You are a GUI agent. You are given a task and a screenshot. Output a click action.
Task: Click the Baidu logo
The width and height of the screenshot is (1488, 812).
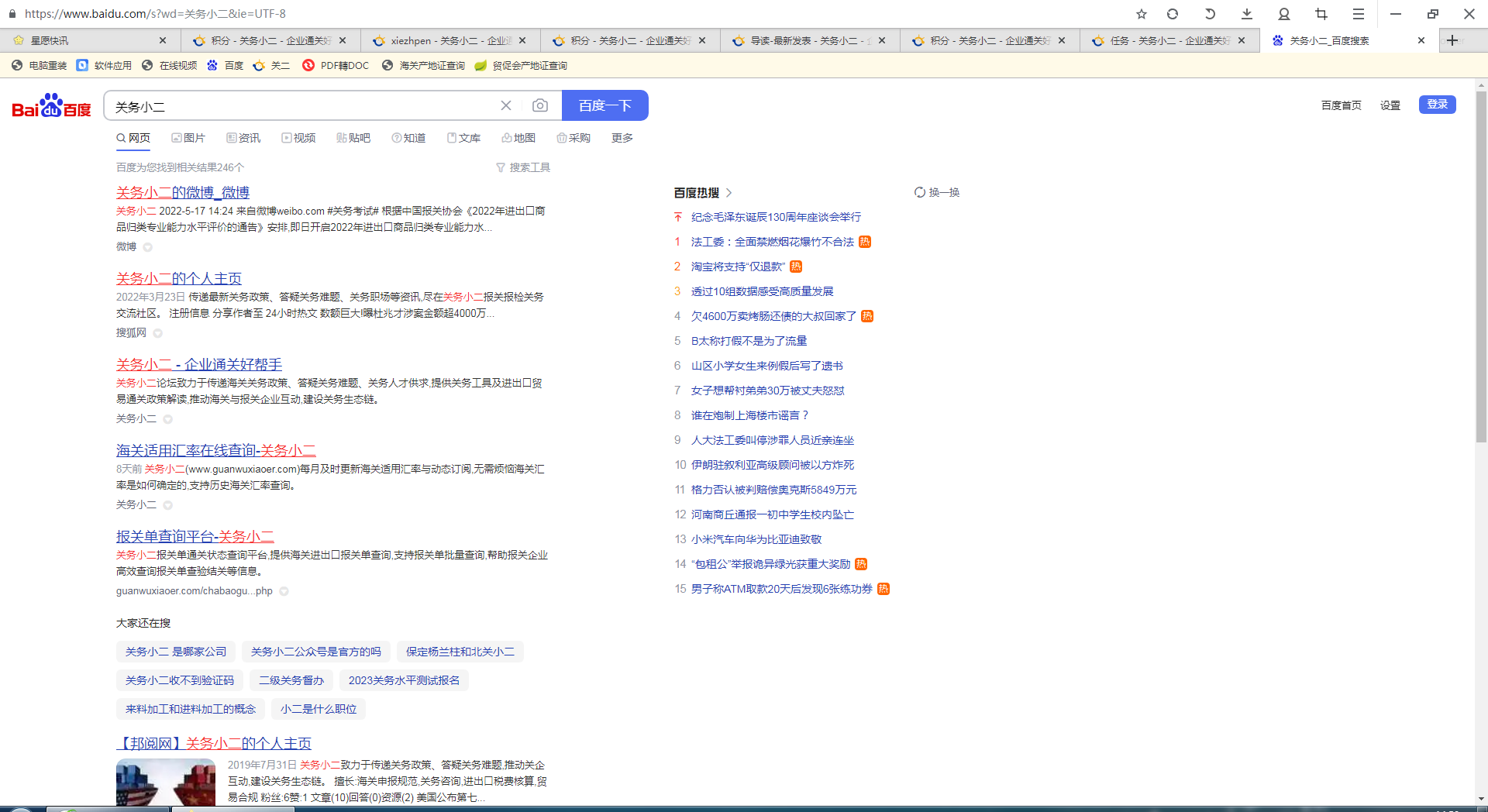[x=52, y=105]
